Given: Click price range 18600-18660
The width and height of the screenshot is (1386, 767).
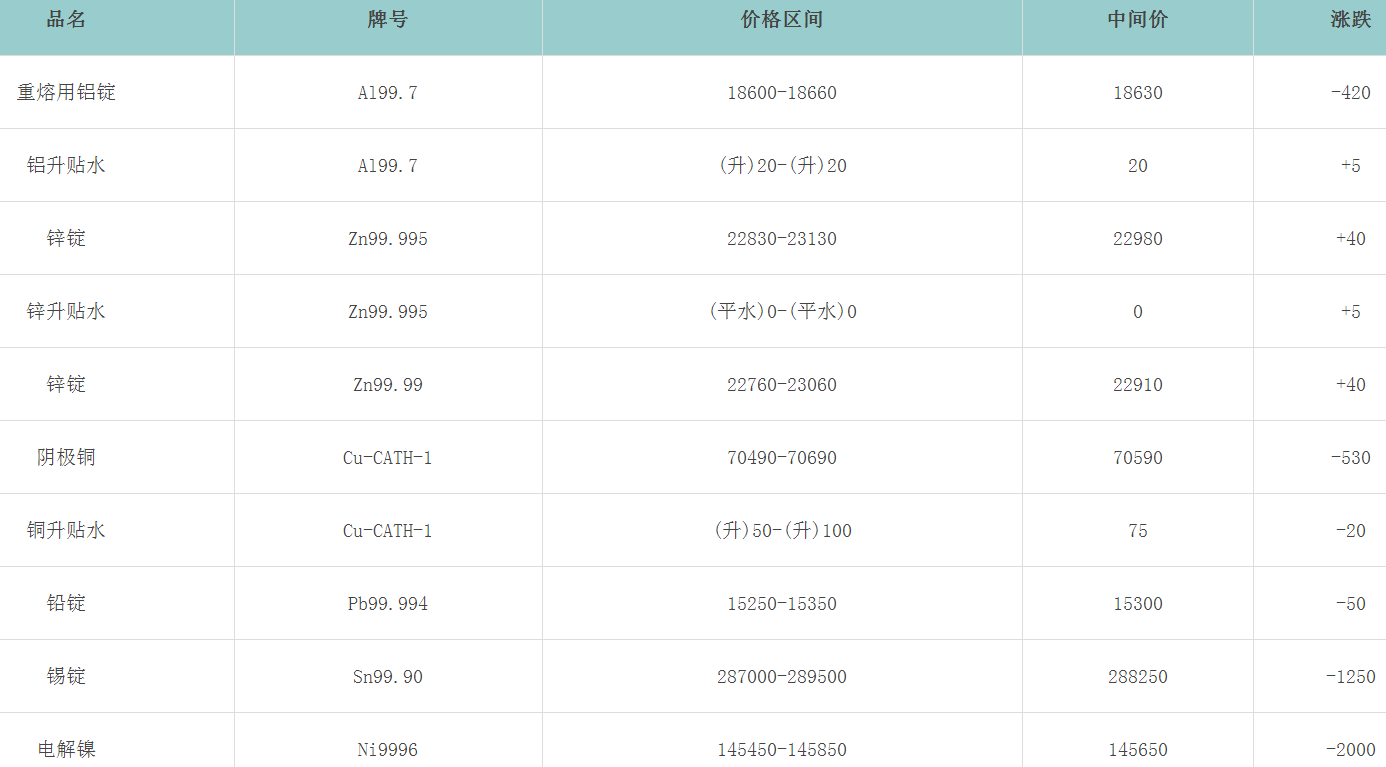Looking at the screenshot, I should tap(782, 93).
